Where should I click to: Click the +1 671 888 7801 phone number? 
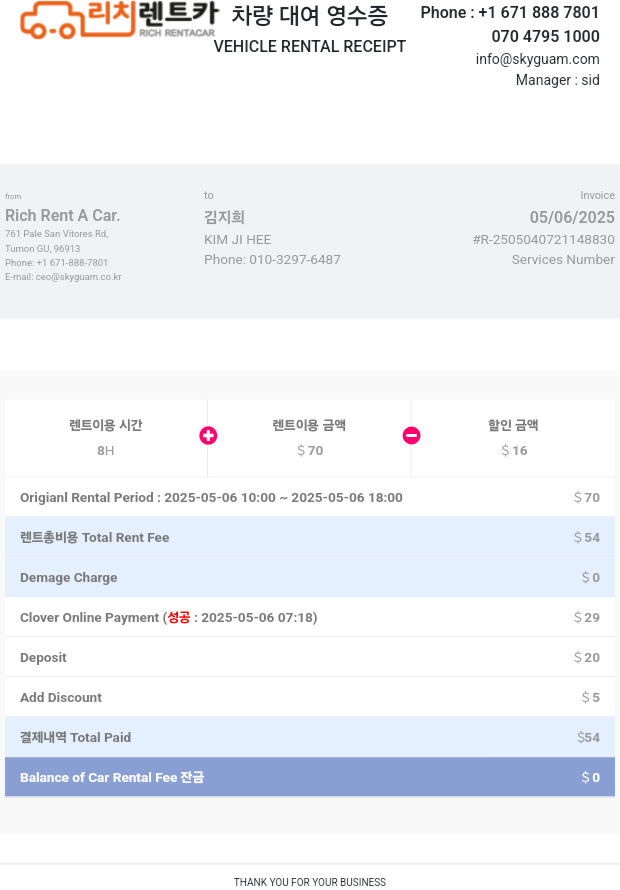click(539, 12)
